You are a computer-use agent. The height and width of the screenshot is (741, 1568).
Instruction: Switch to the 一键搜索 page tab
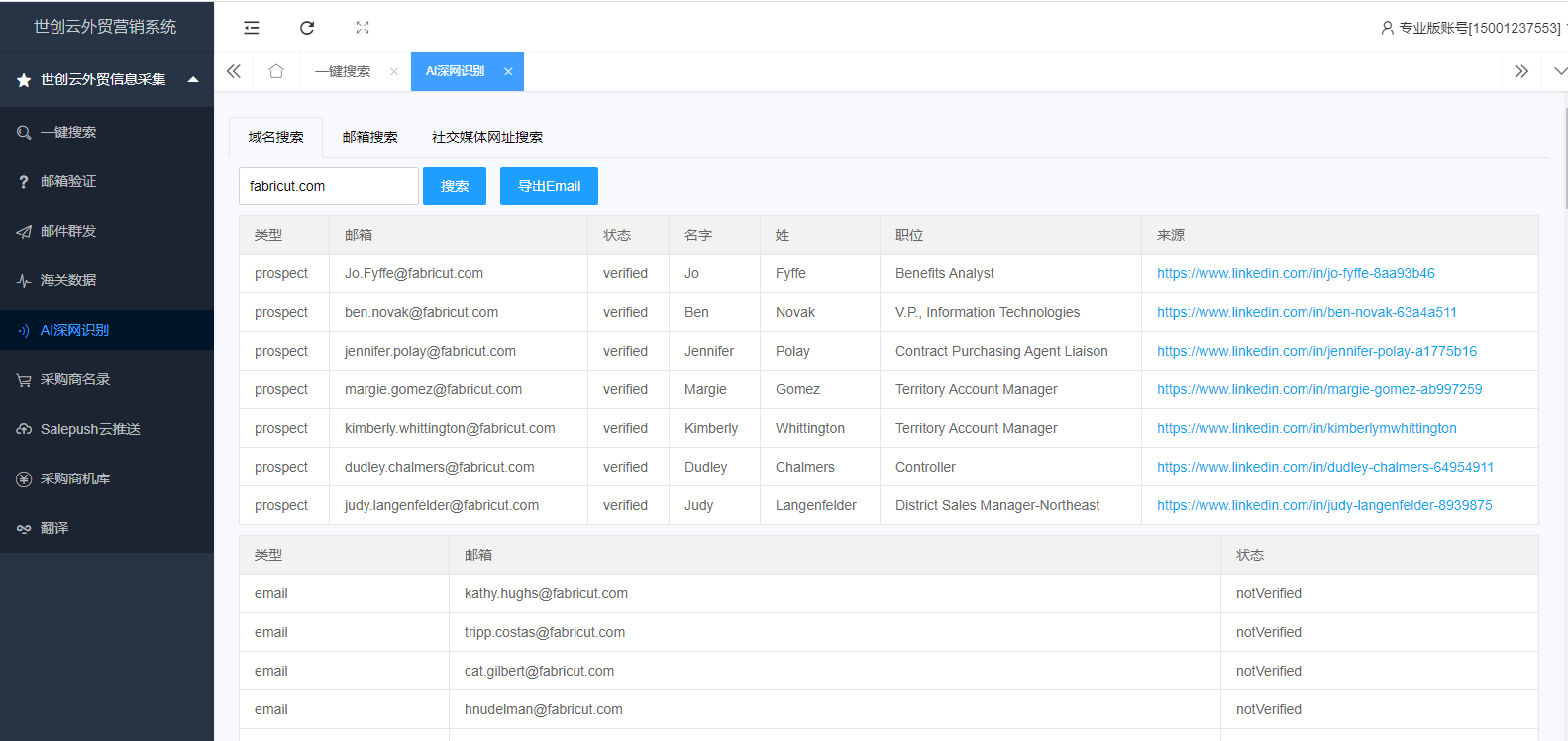(x=343, y=71)
